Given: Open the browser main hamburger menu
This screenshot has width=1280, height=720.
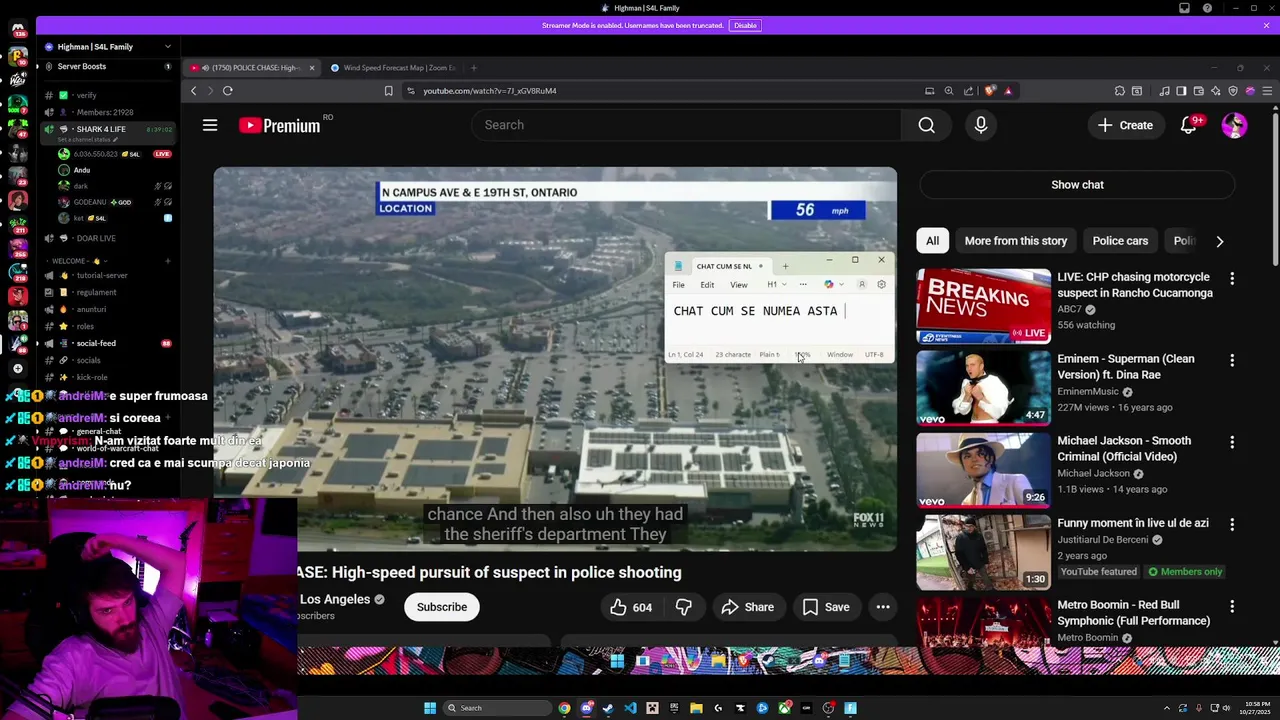Looking at the screenshot, I should [1267, 91].
